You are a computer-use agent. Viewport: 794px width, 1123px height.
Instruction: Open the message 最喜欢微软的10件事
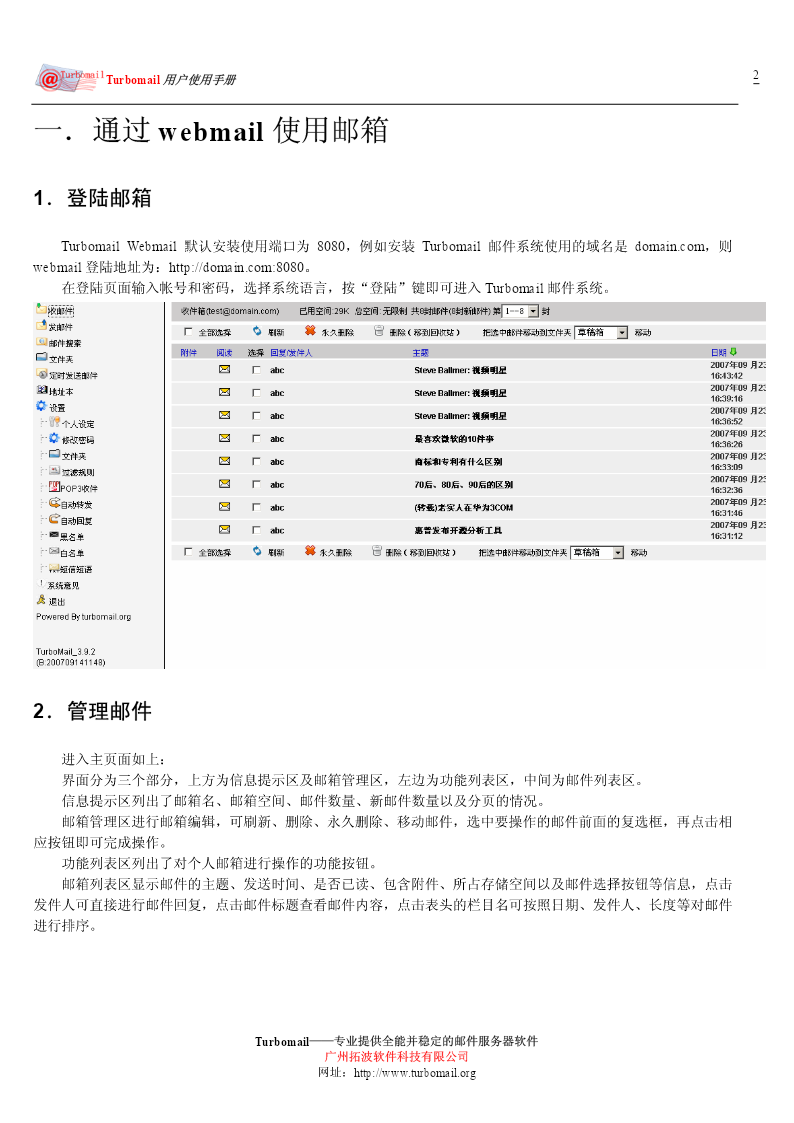pyautogui.click(x=454, y=439)
